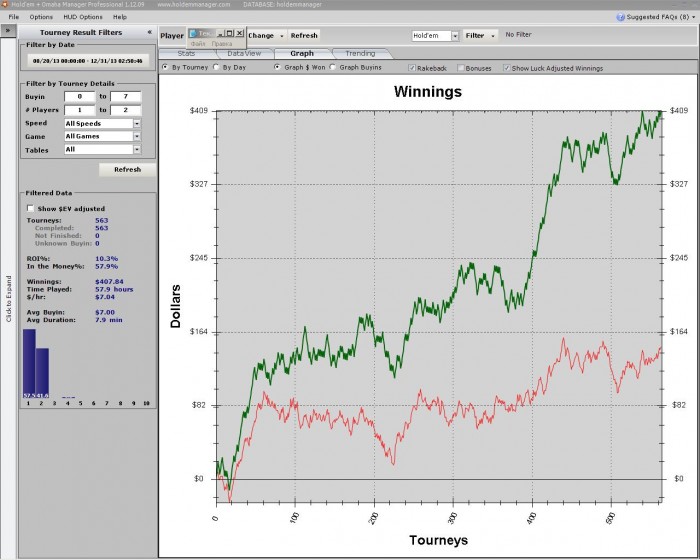
Task: Open the File menu
Action: click(14, 17)
